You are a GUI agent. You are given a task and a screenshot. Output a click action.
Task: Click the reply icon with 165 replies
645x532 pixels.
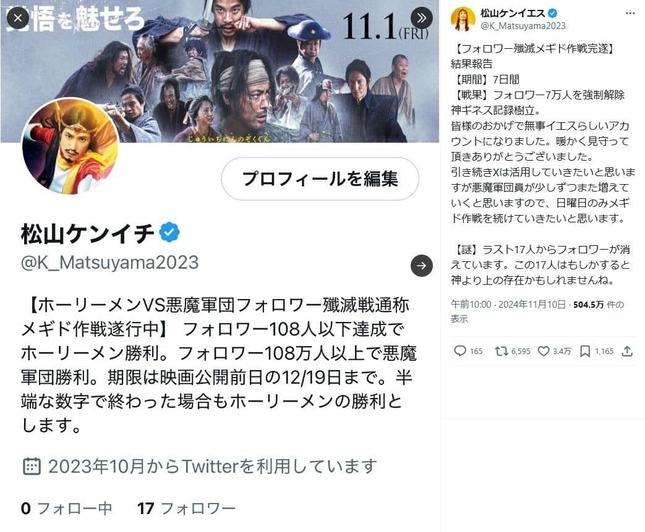point(459,351)
